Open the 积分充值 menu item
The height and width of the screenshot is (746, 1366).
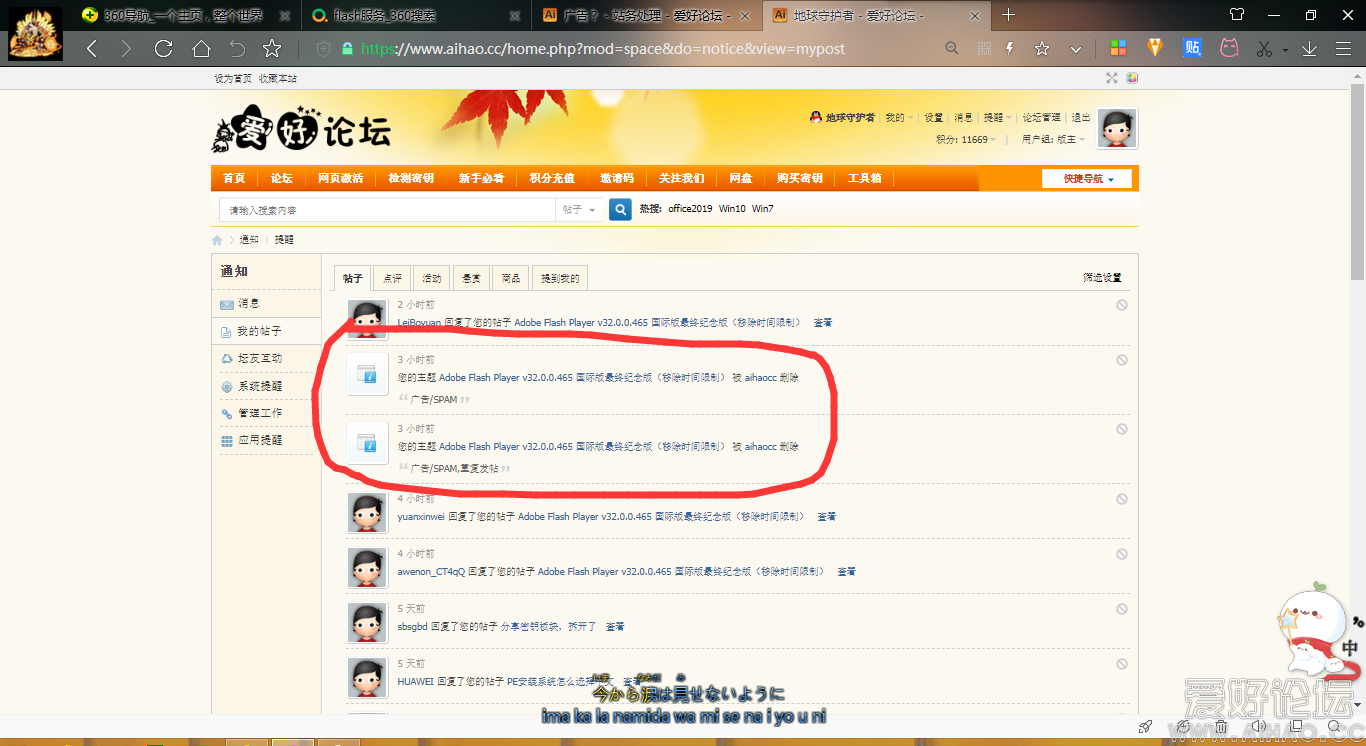[x=551, y=177]
